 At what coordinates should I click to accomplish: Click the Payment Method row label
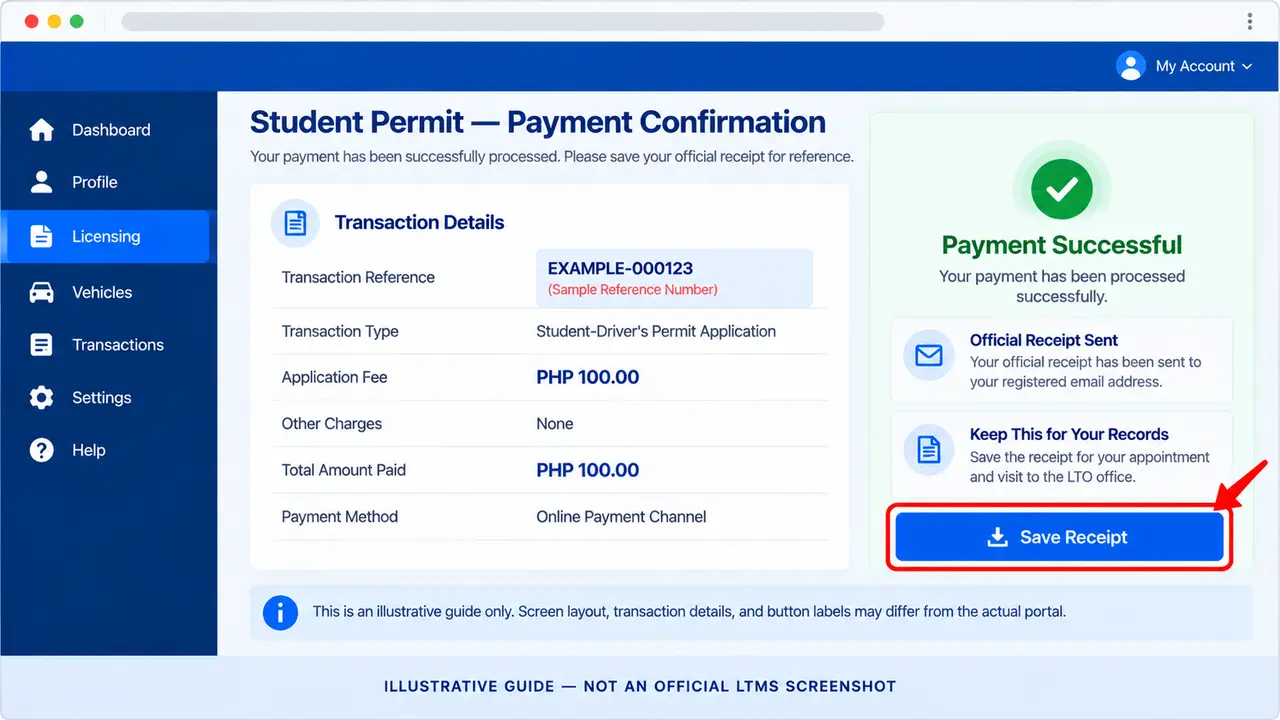click(x=340, y=517)
